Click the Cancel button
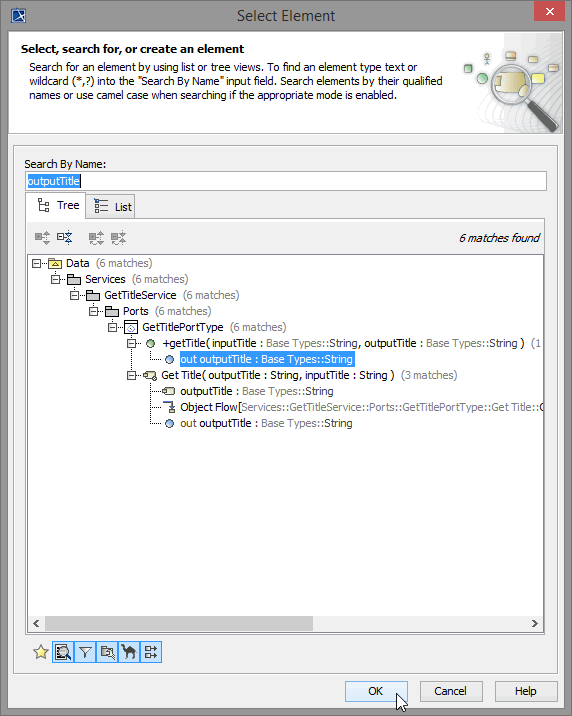 451,691
